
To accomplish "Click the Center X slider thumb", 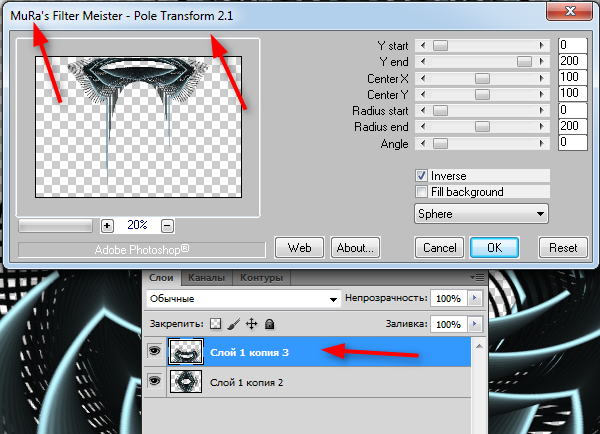I will pos(482,78).
